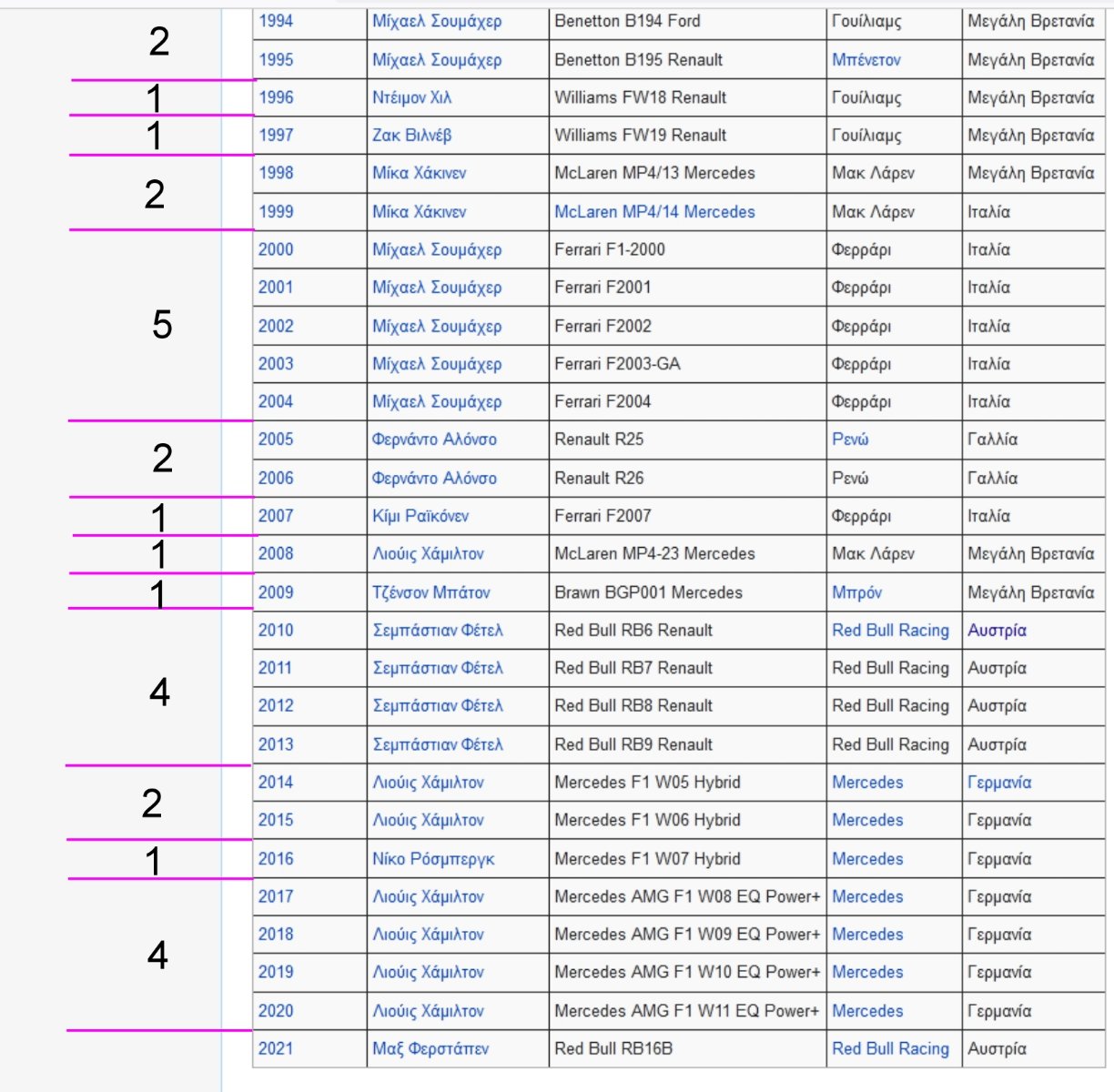Screen dimensions: 1114x1092
Task: Open Νίκο Ρόσμπεργκ driver link
Action: pyautogui.click(x=433, y=859)
